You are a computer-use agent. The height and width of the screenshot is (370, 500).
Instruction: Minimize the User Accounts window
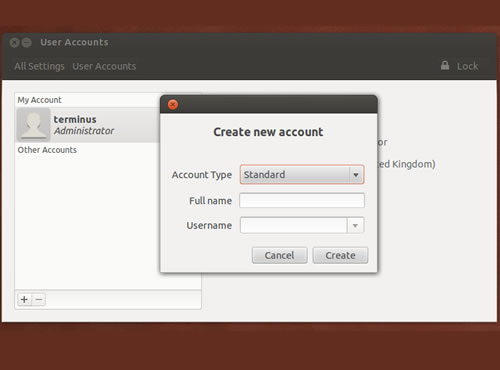[x=27, y=43]
